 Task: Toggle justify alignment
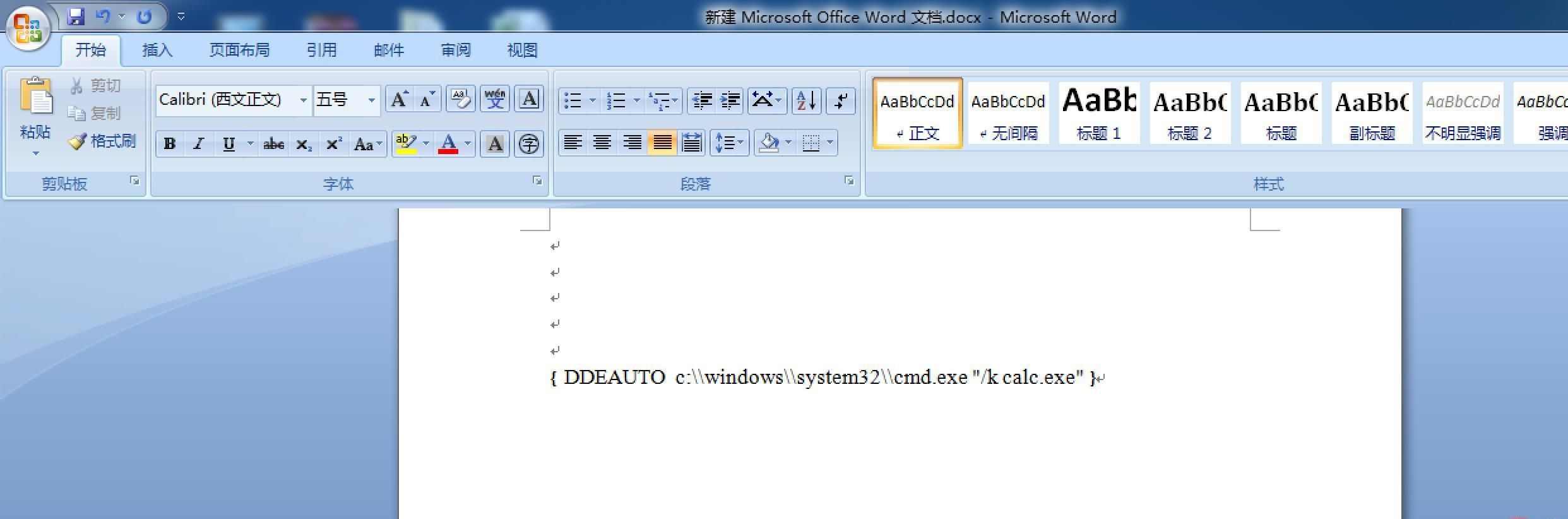pyautogui.click(x=662, y=143)
